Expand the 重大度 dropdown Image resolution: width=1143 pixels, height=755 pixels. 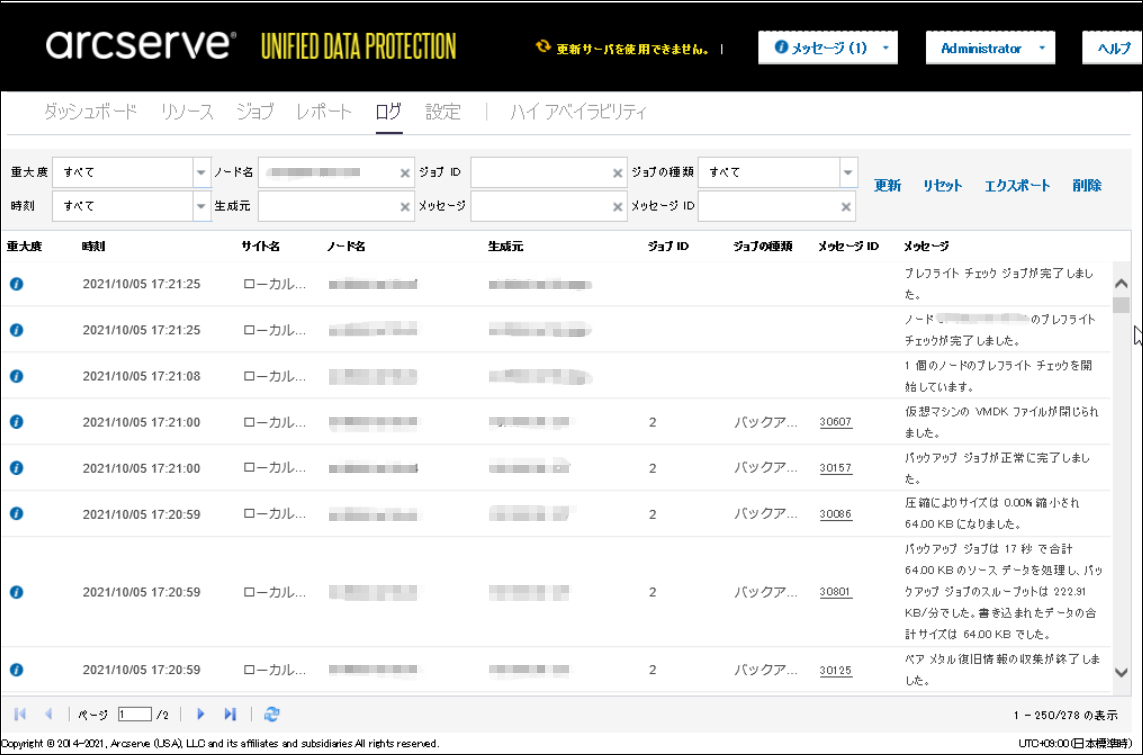[x=201, y=173]
